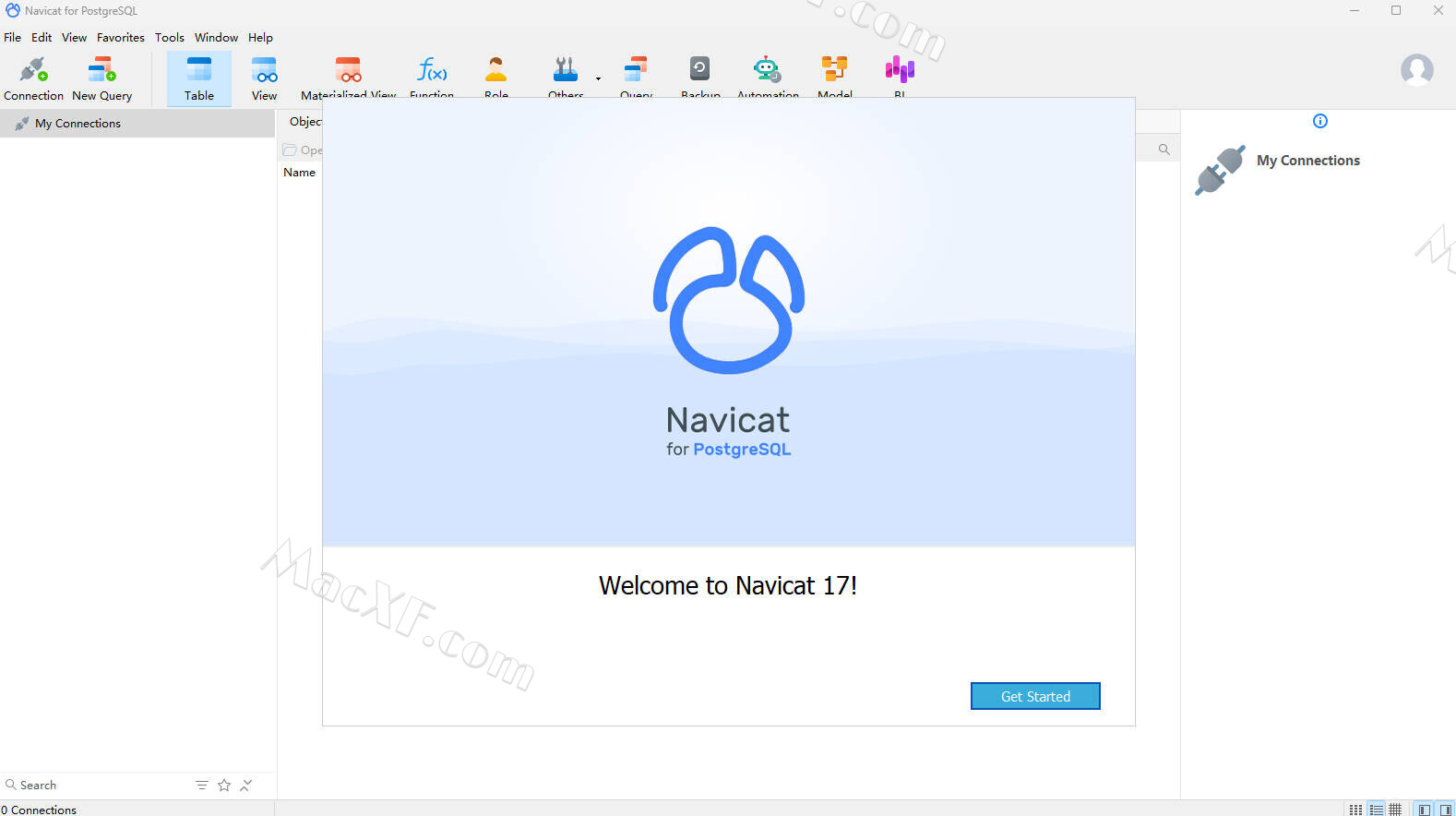1456x816 pixels.
Task: Switch to list view mode
Action: [1376, 810]
